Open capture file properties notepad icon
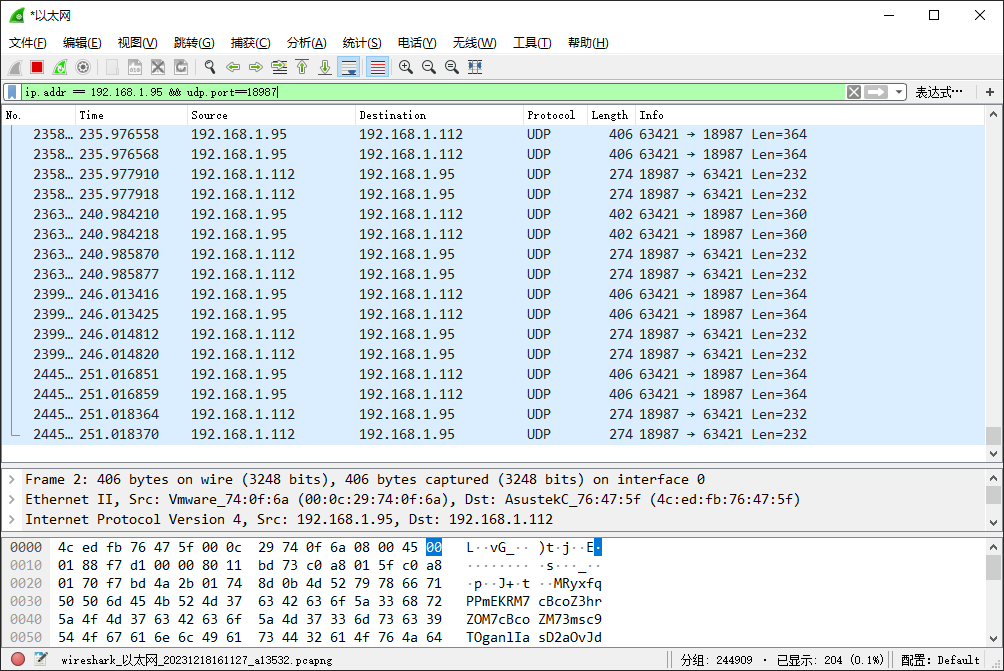The image size is (1004, 671). coord(41,659)
